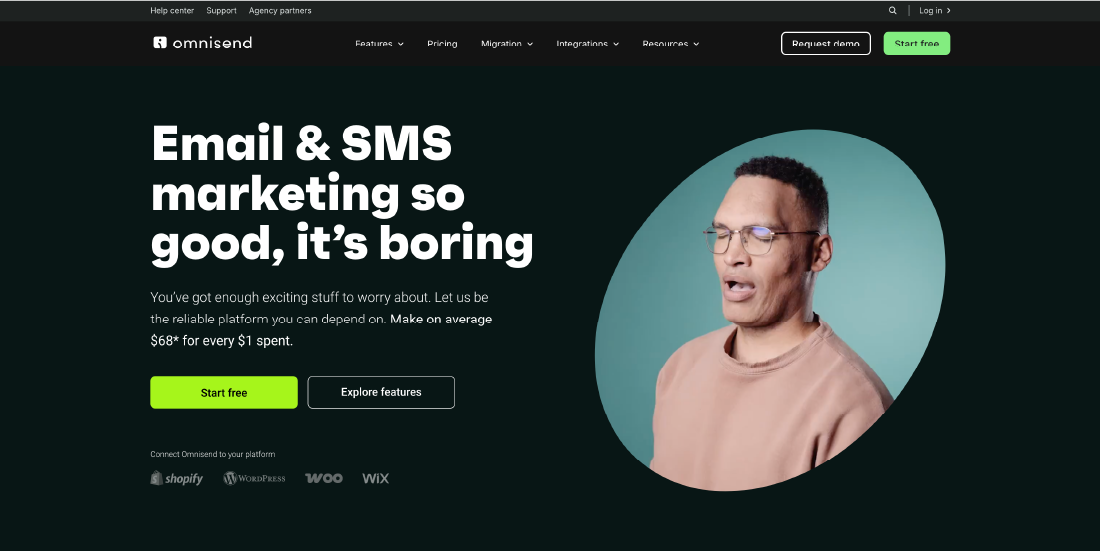This screenshot has height=551, width=1100.
Task: Expand the Migration dropdown menu
Action: [507, 44]
